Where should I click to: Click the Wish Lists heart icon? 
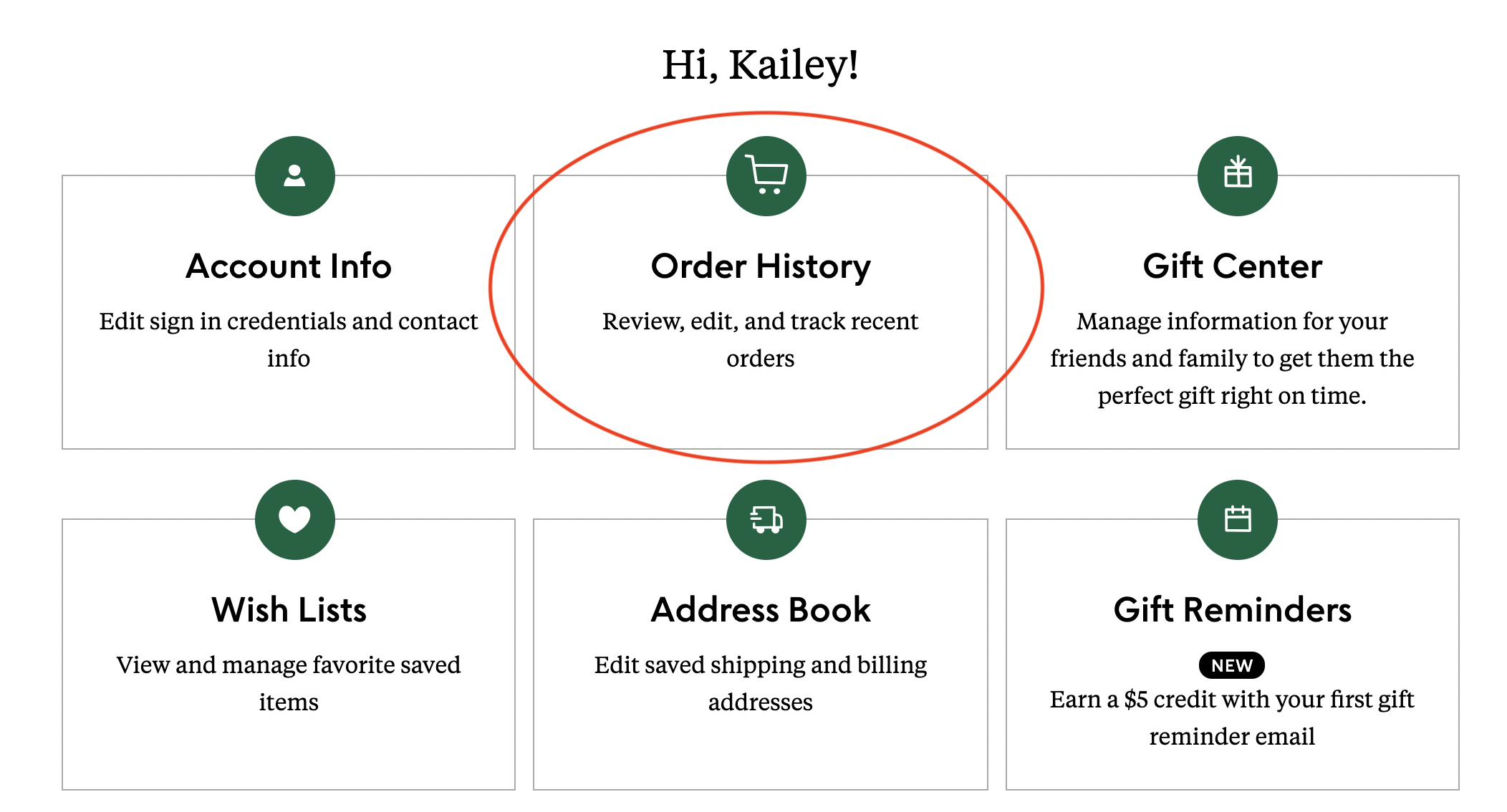point(294,520)
